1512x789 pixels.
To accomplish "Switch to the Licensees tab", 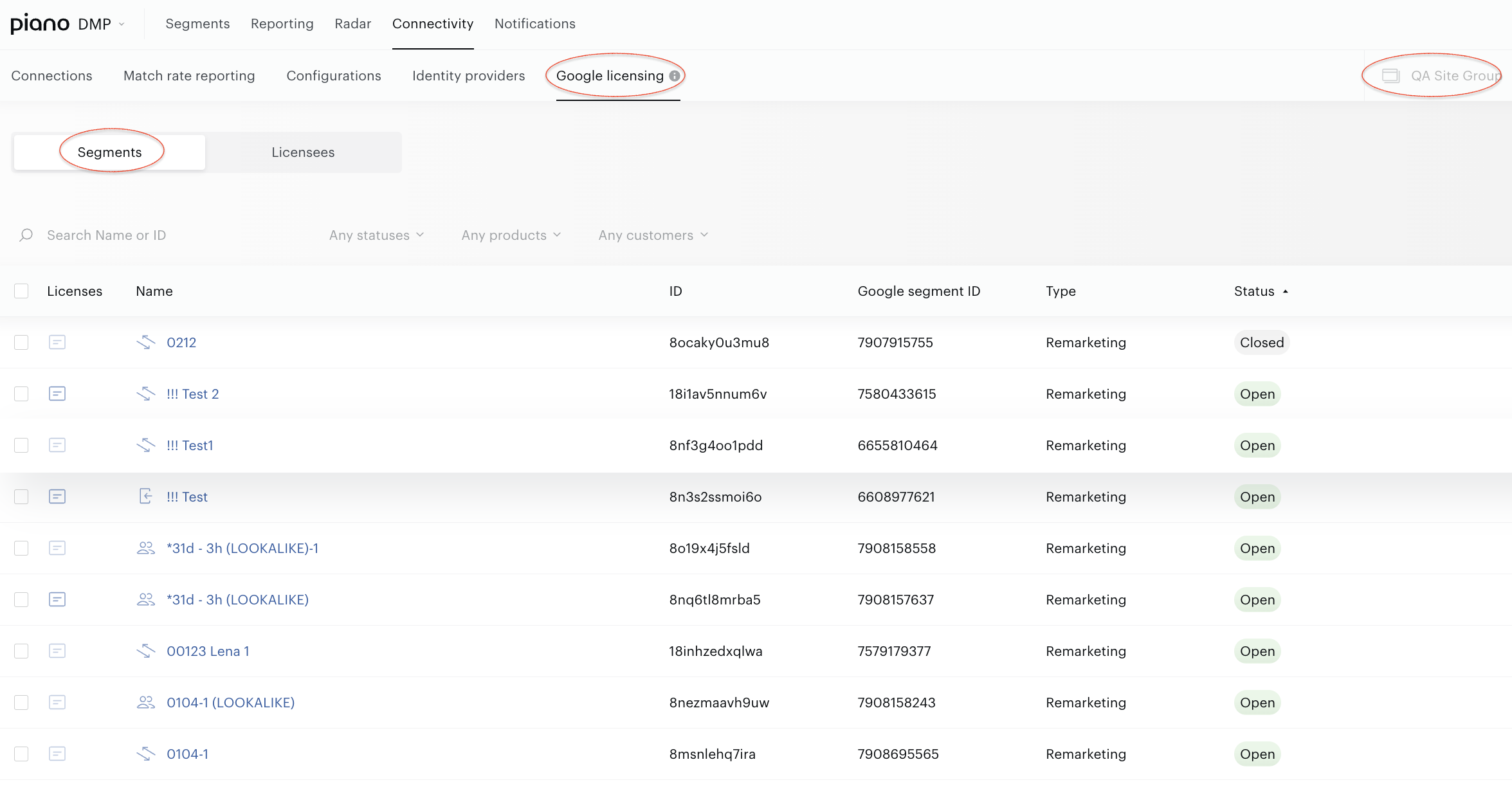I will pos(303,152).
